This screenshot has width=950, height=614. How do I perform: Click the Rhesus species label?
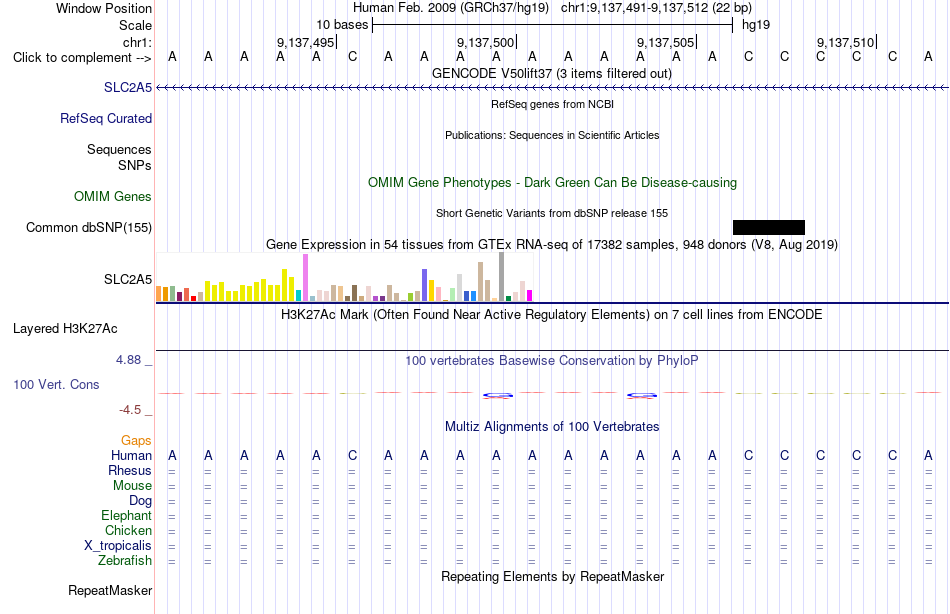click(130, 470)
